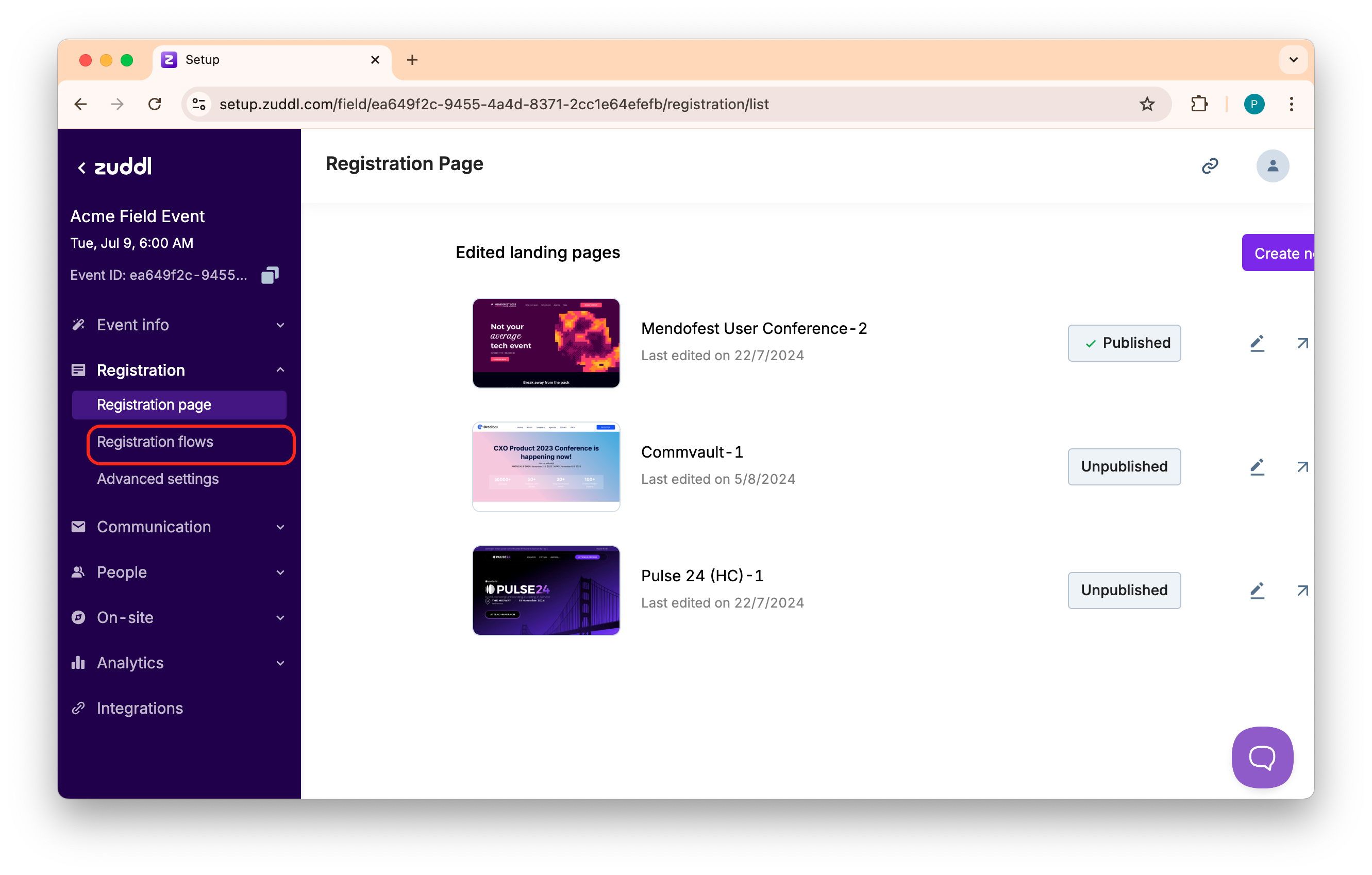Viewport: 1372px width, 875px height.
Task: Toggle the Unpublished status for Commvault-1
Action: click(1124, 466)
